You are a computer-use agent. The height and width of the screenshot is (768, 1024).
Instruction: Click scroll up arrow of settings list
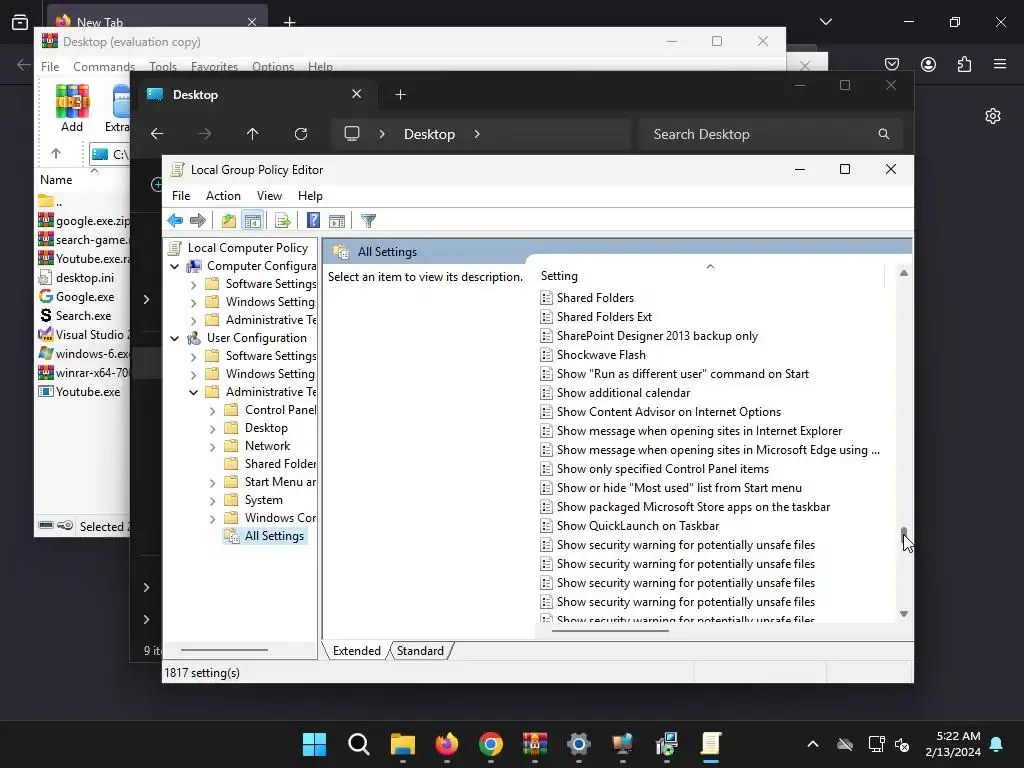click(904, 273)
